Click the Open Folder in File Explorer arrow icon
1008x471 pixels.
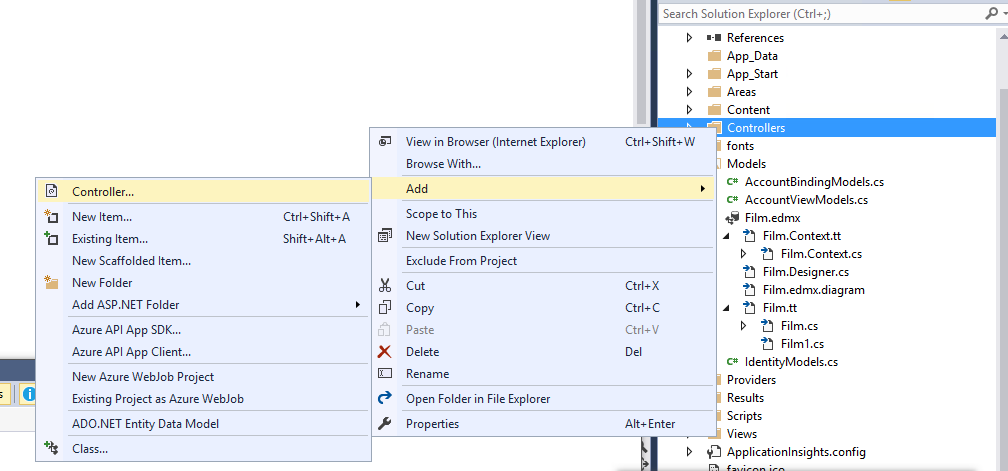[x=384, y=398]
